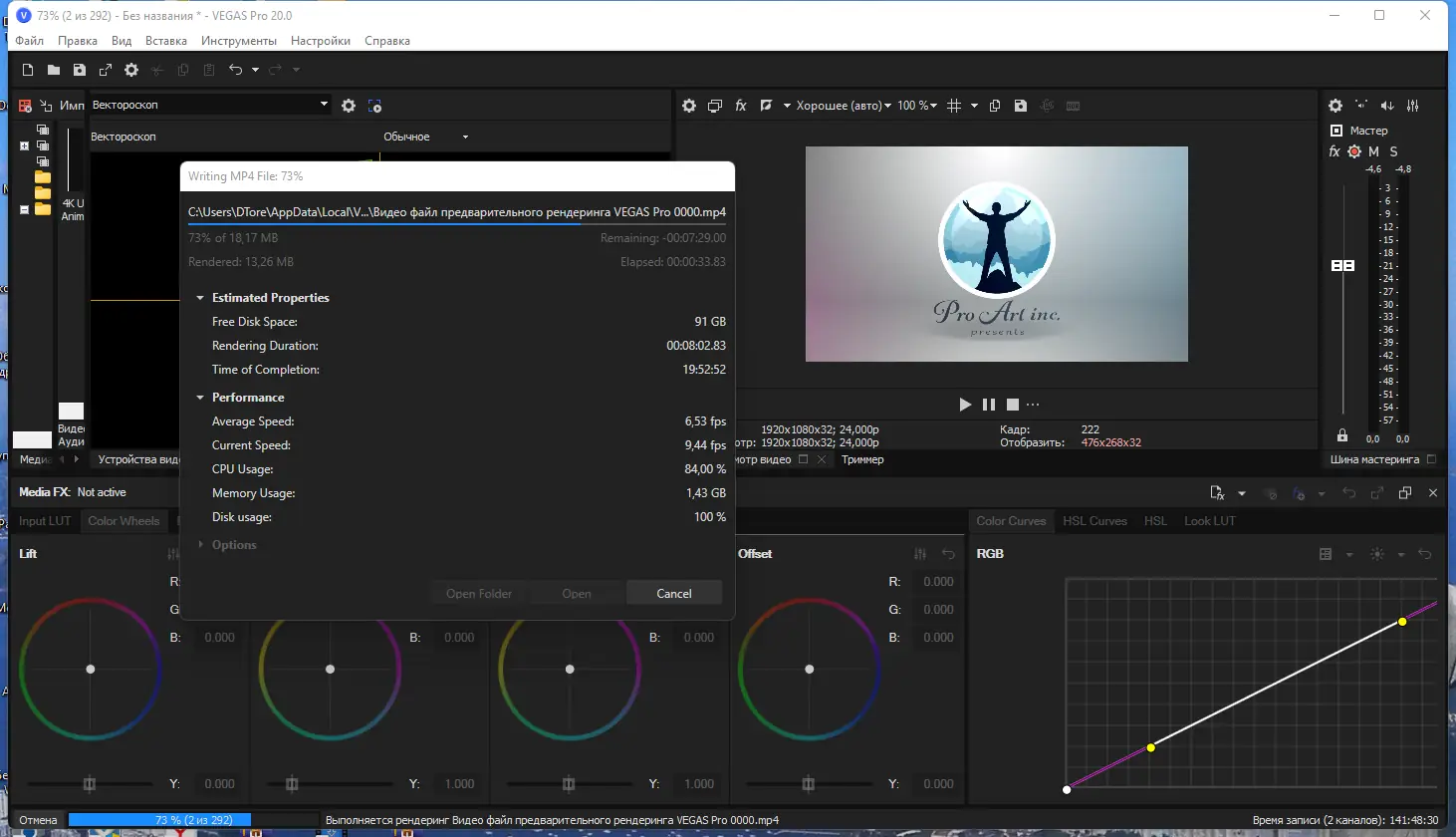Collapse the Estimated Properties section
The width and height of the screenshot is (1456, 837).
pos(198,297)
